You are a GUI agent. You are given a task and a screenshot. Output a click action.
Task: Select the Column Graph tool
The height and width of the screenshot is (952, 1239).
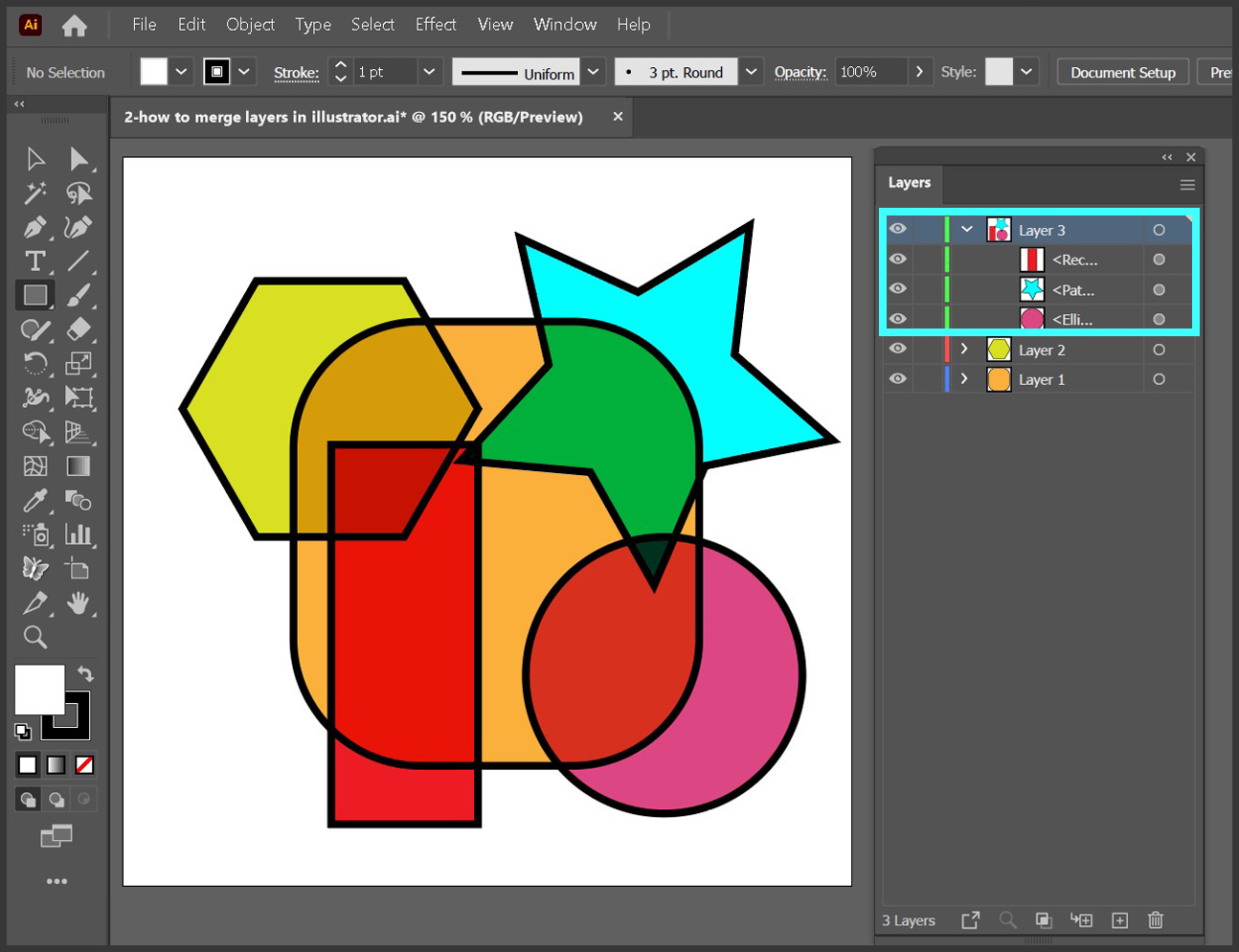tap(79, 534)
